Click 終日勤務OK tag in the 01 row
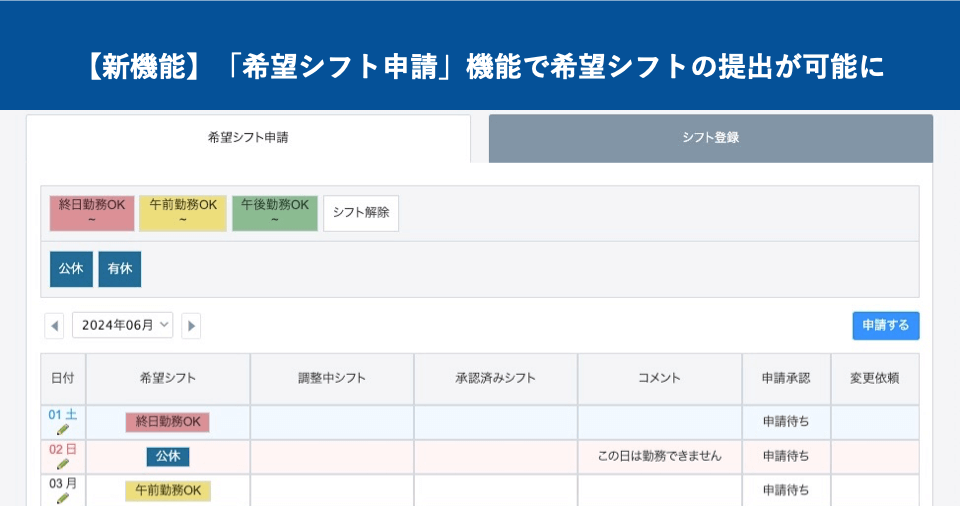Viewport: 960px width, 506px height. coord(168,422)
